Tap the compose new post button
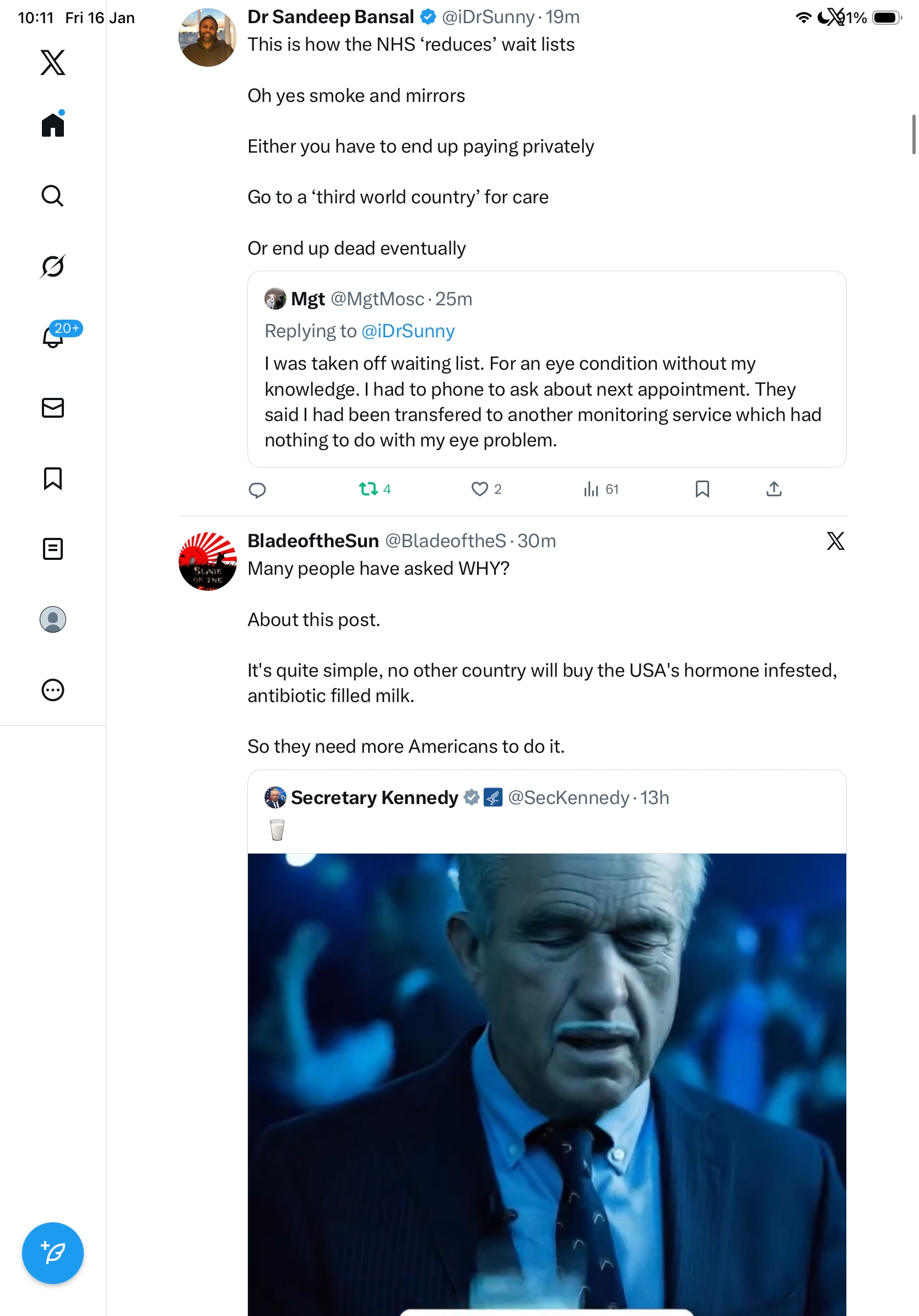This screenshot has height=1316, width=919. click(x=53, y=1253)
